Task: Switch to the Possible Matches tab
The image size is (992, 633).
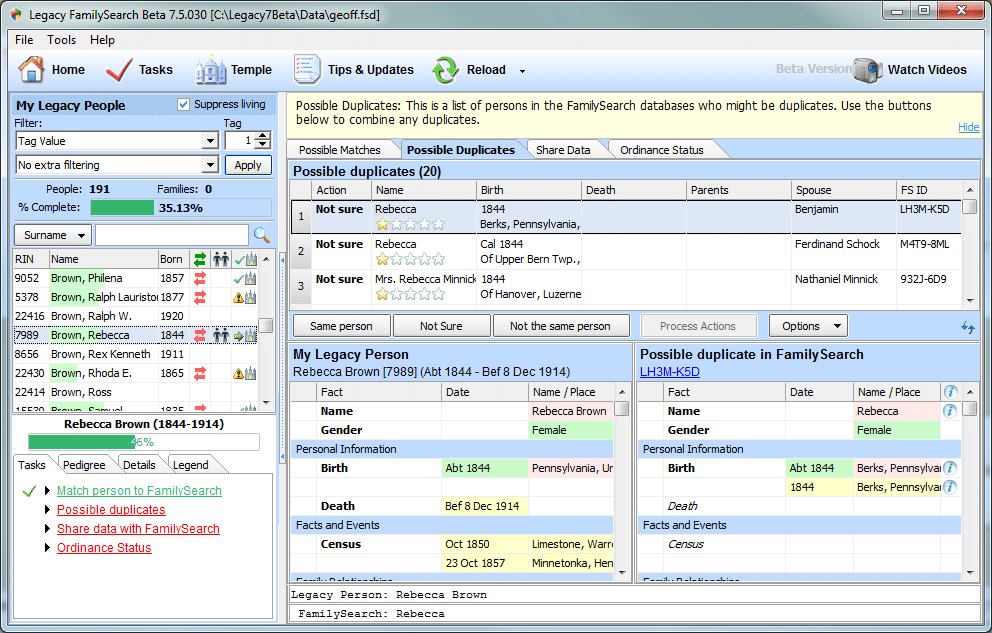Action: (340, 150)
